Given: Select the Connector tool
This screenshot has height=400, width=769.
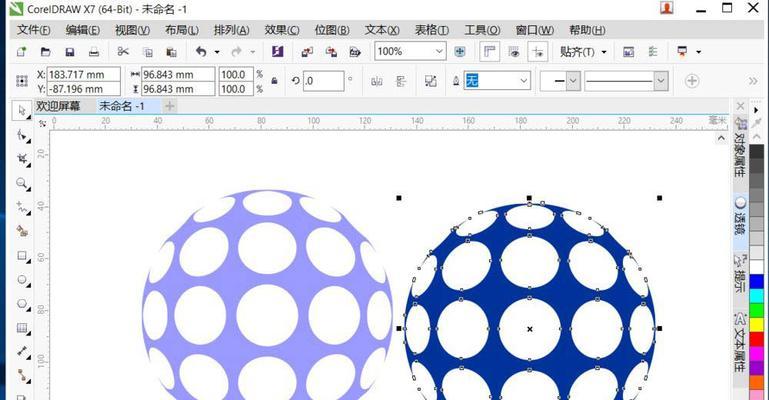Looking at the screenshot, I should [x=22, y=376].
